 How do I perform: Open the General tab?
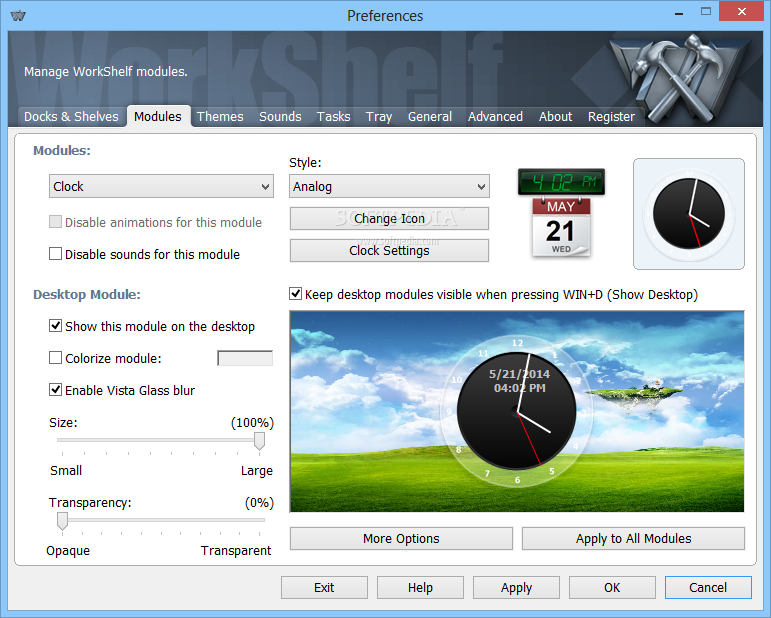pyautogui.click(x=430, y=117)
